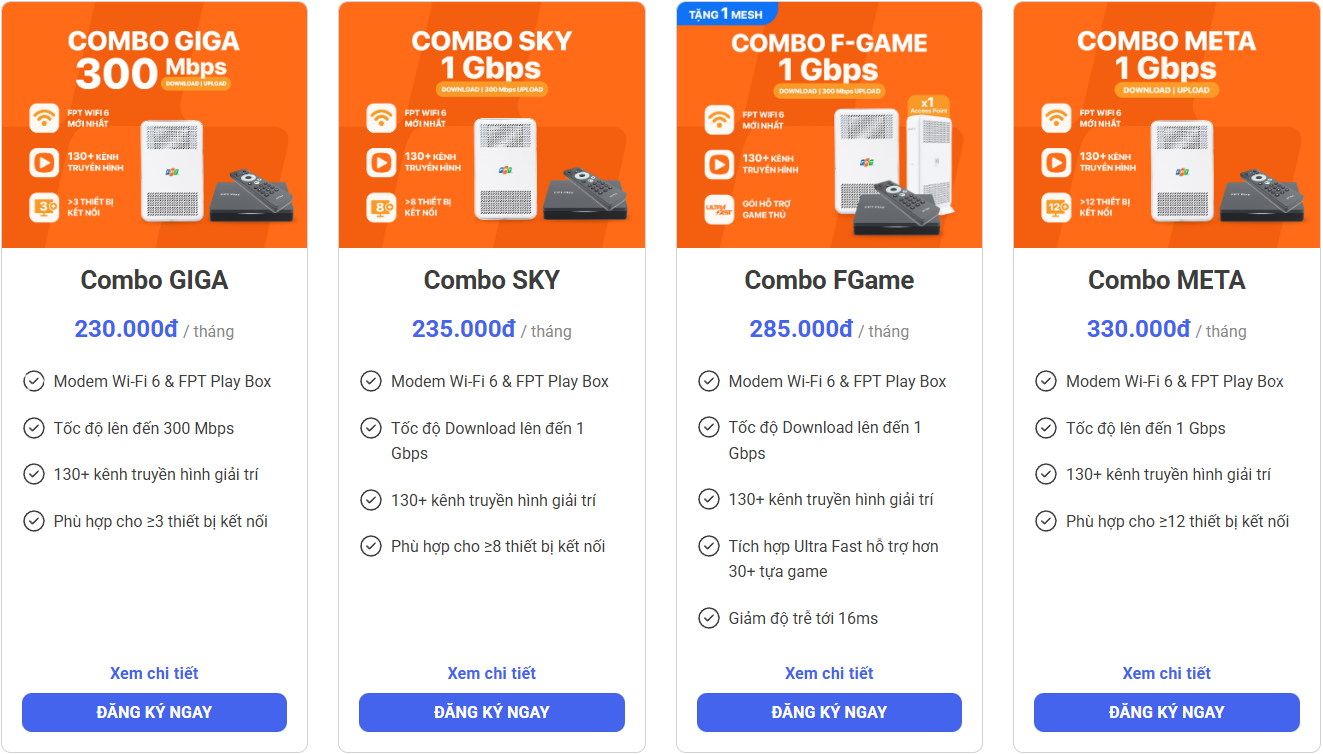This screenshot has width=1323, height=754.
Task: Click the play channel icon on Combo SKY banner
Action: point(381,162)
